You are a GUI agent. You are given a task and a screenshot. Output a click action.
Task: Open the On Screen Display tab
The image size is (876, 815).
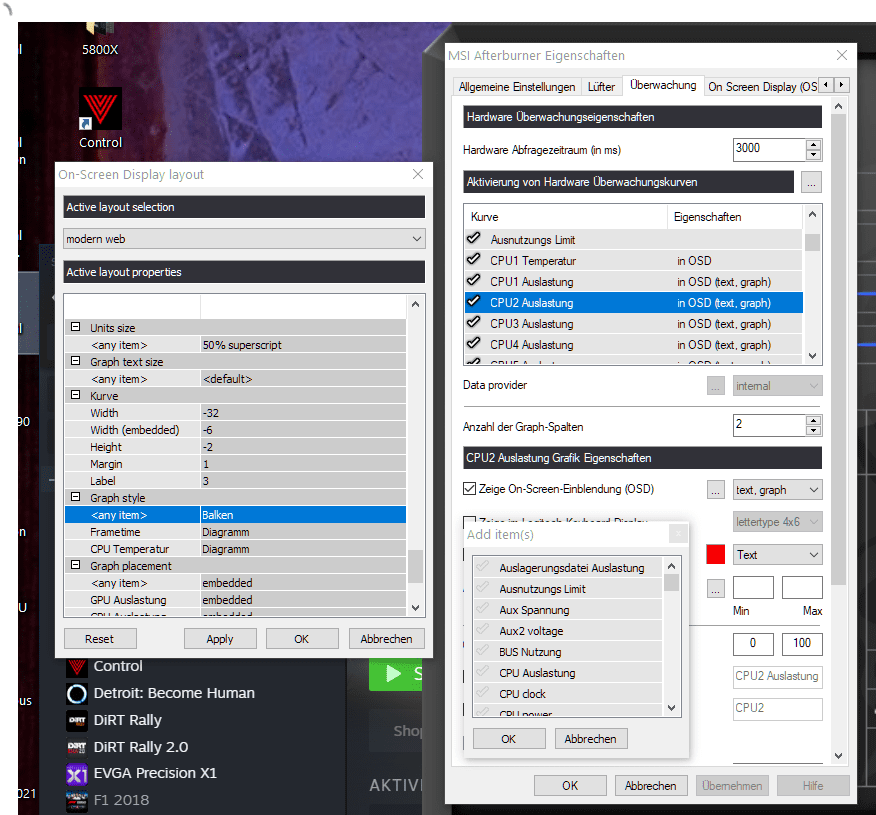click(x=762, y=87)
